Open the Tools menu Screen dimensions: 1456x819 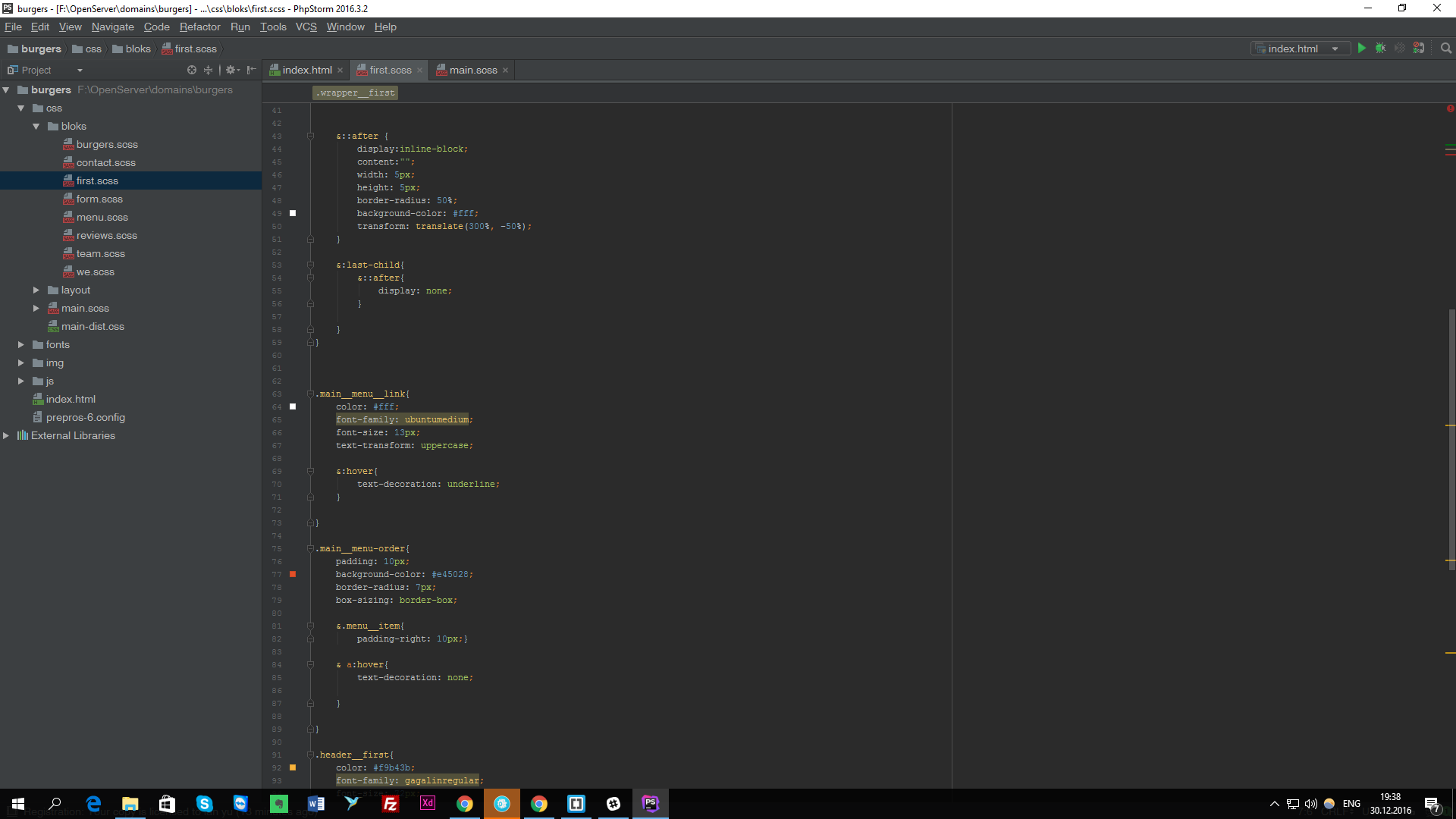point(273,27)
